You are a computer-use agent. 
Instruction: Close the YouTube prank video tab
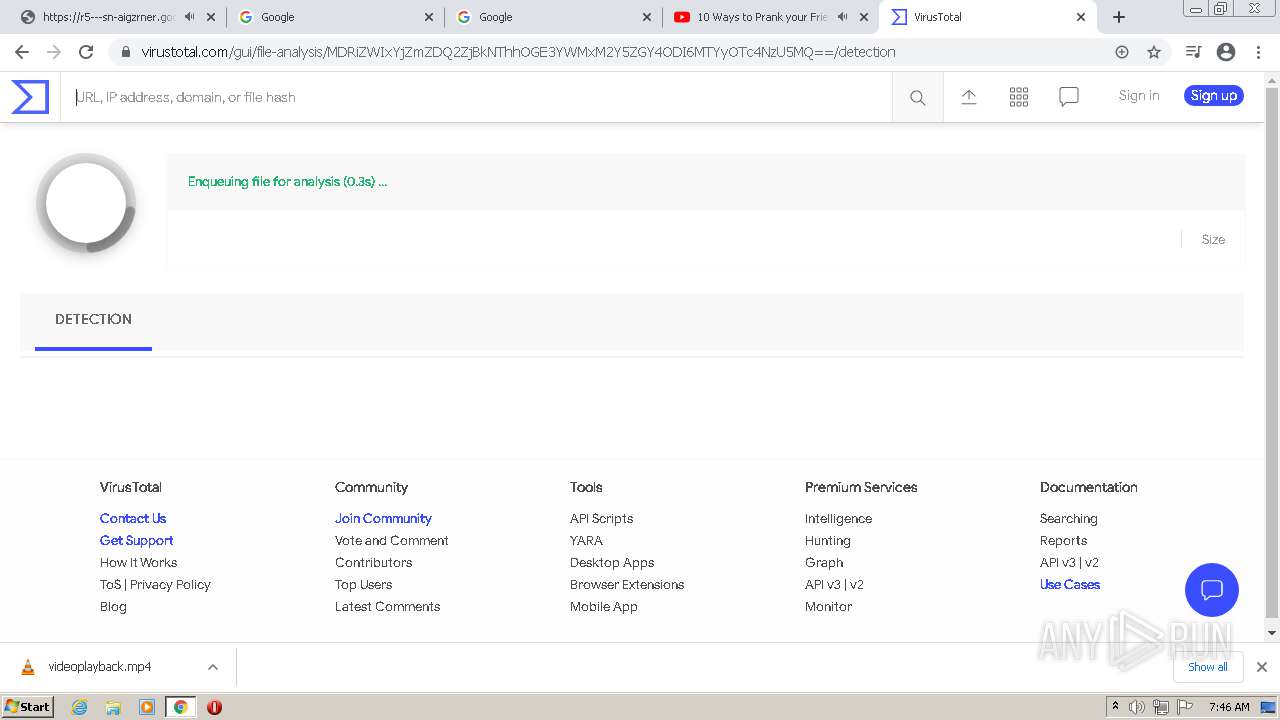864,17
